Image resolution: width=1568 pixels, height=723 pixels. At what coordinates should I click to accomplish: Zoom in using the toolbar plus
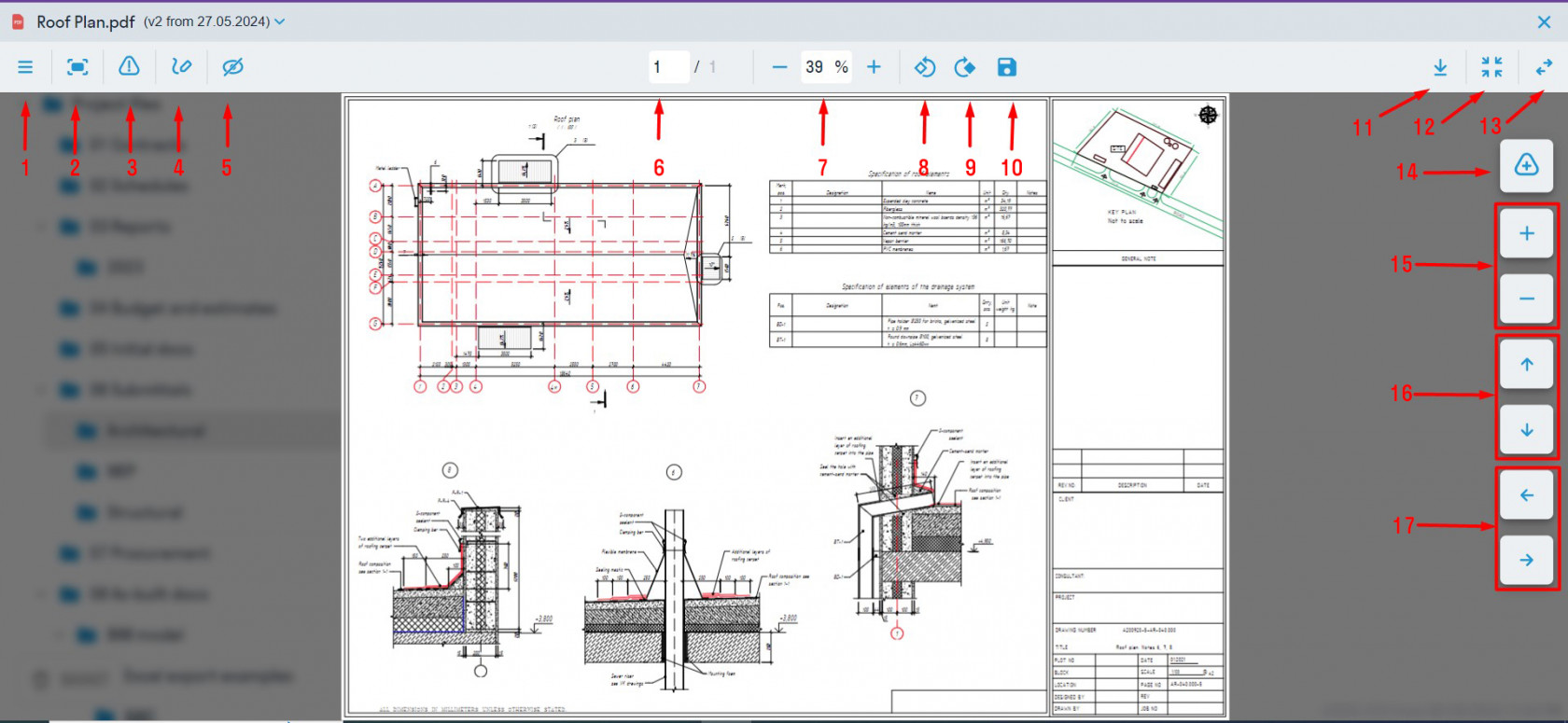874,67
